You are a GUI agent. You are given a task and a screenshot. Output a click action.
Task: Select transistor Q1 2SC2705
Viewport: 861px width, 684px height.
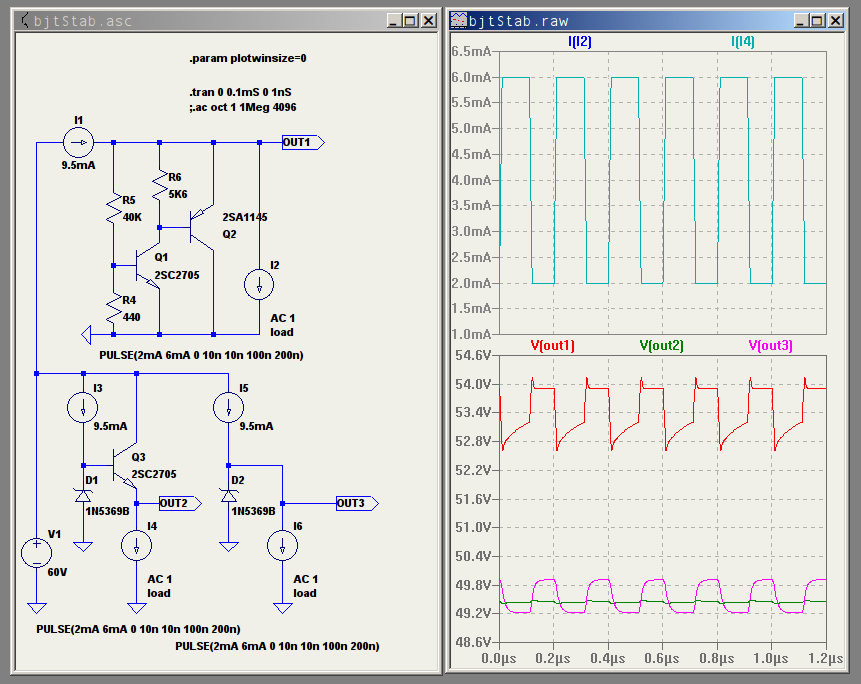point(147,266)
